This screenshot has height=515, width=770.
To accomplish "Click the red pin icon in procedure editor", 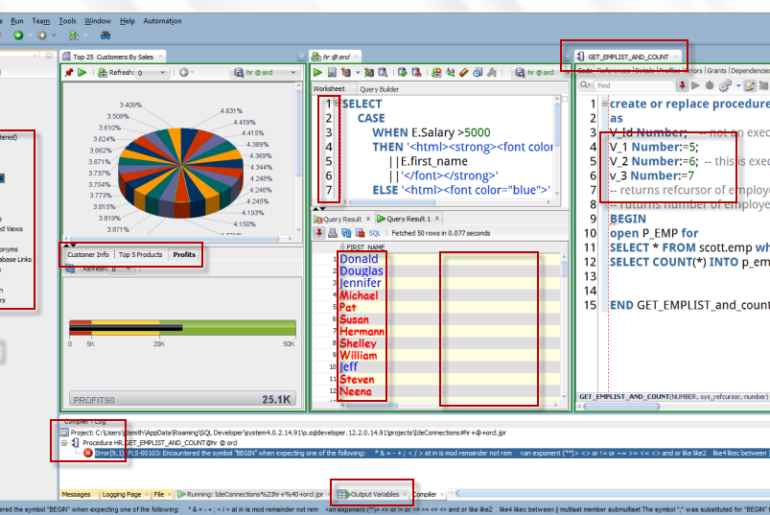I will [682, 85].
